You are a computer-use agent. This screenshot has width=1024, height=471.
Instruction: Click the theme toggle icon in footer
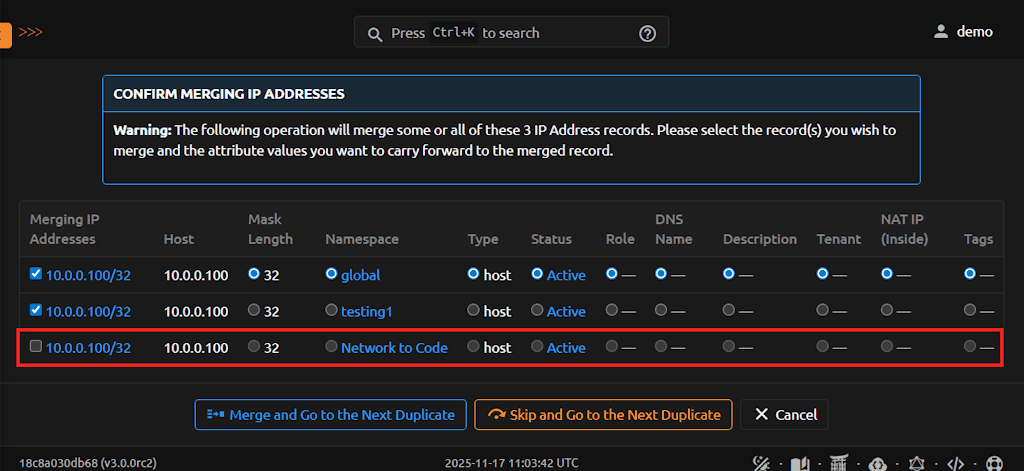[761, 463]
